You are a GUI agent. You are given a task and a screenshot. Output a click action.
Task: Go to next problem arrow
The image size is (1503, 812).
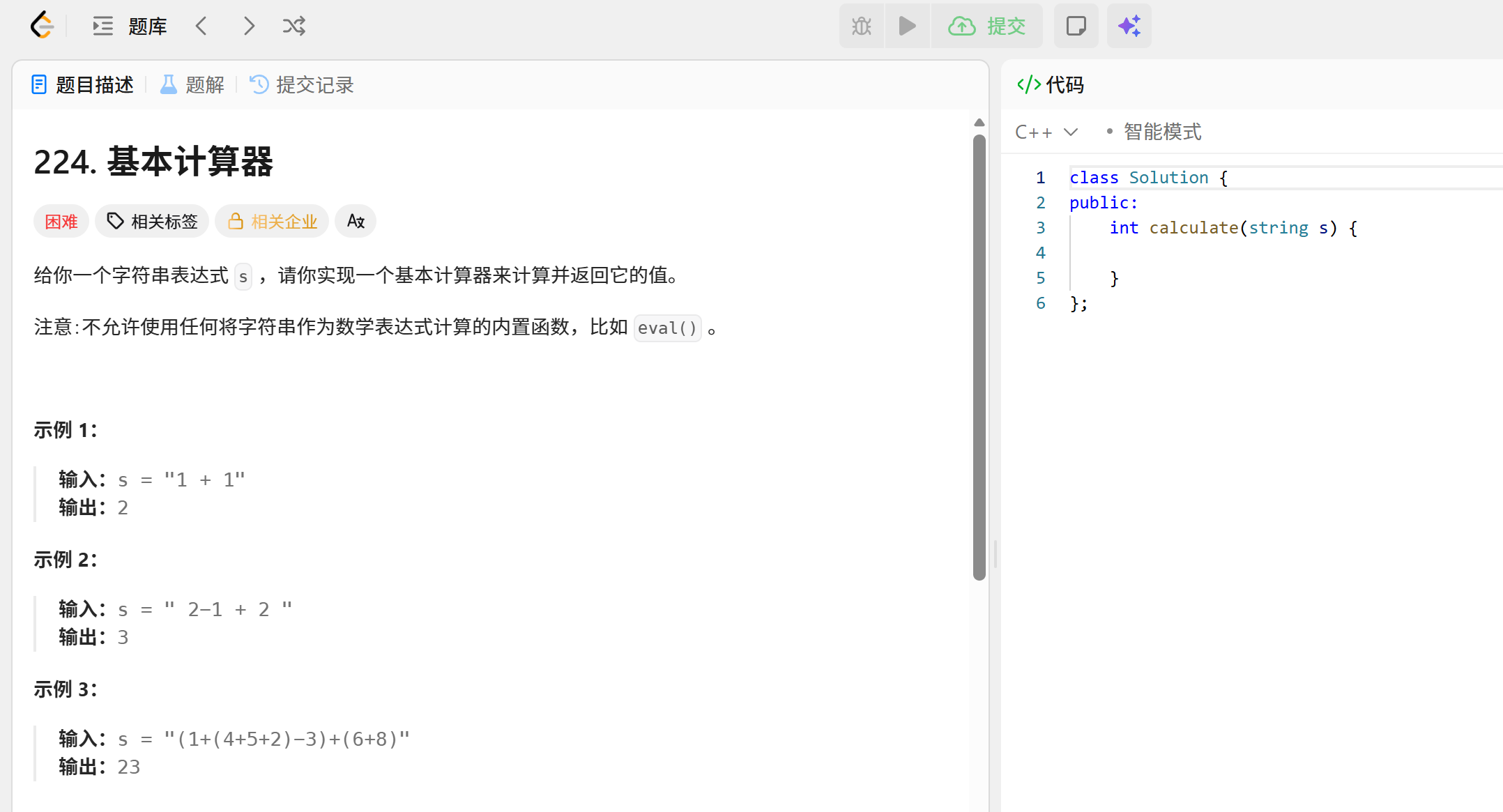tap(249, 26)
